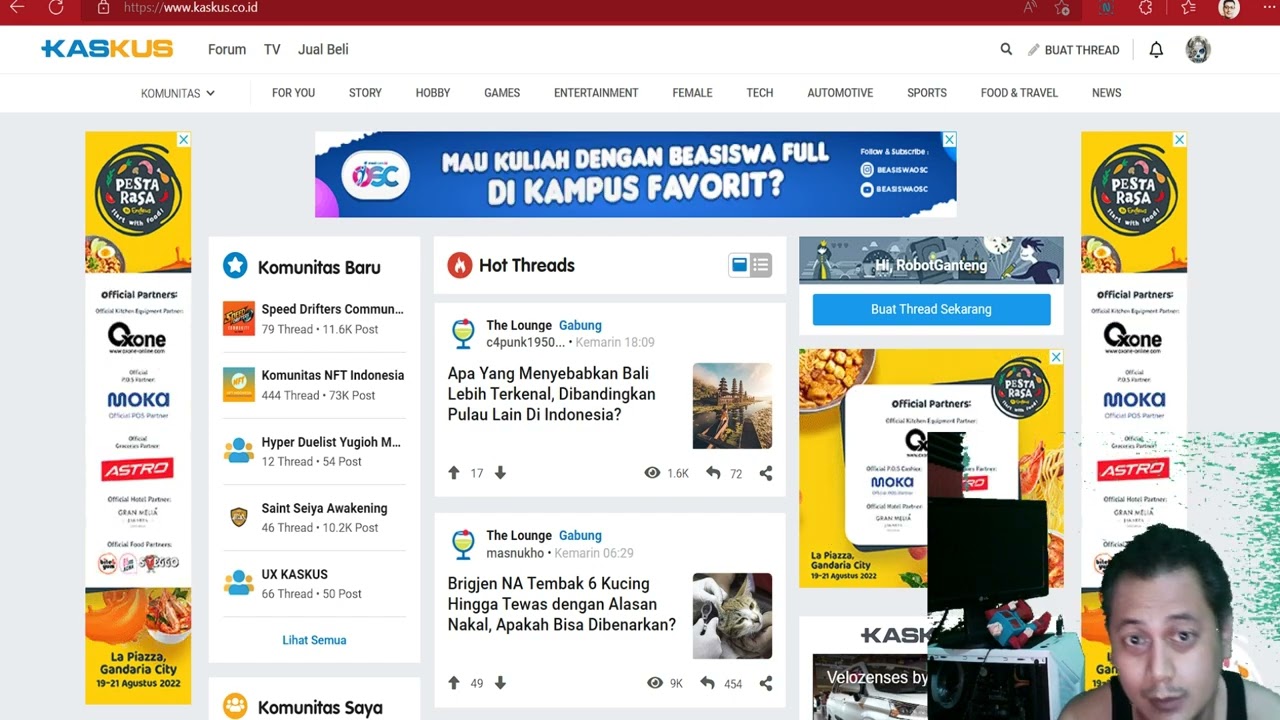
Task: Upvote the Bali thread
Action: click(454, 473)
